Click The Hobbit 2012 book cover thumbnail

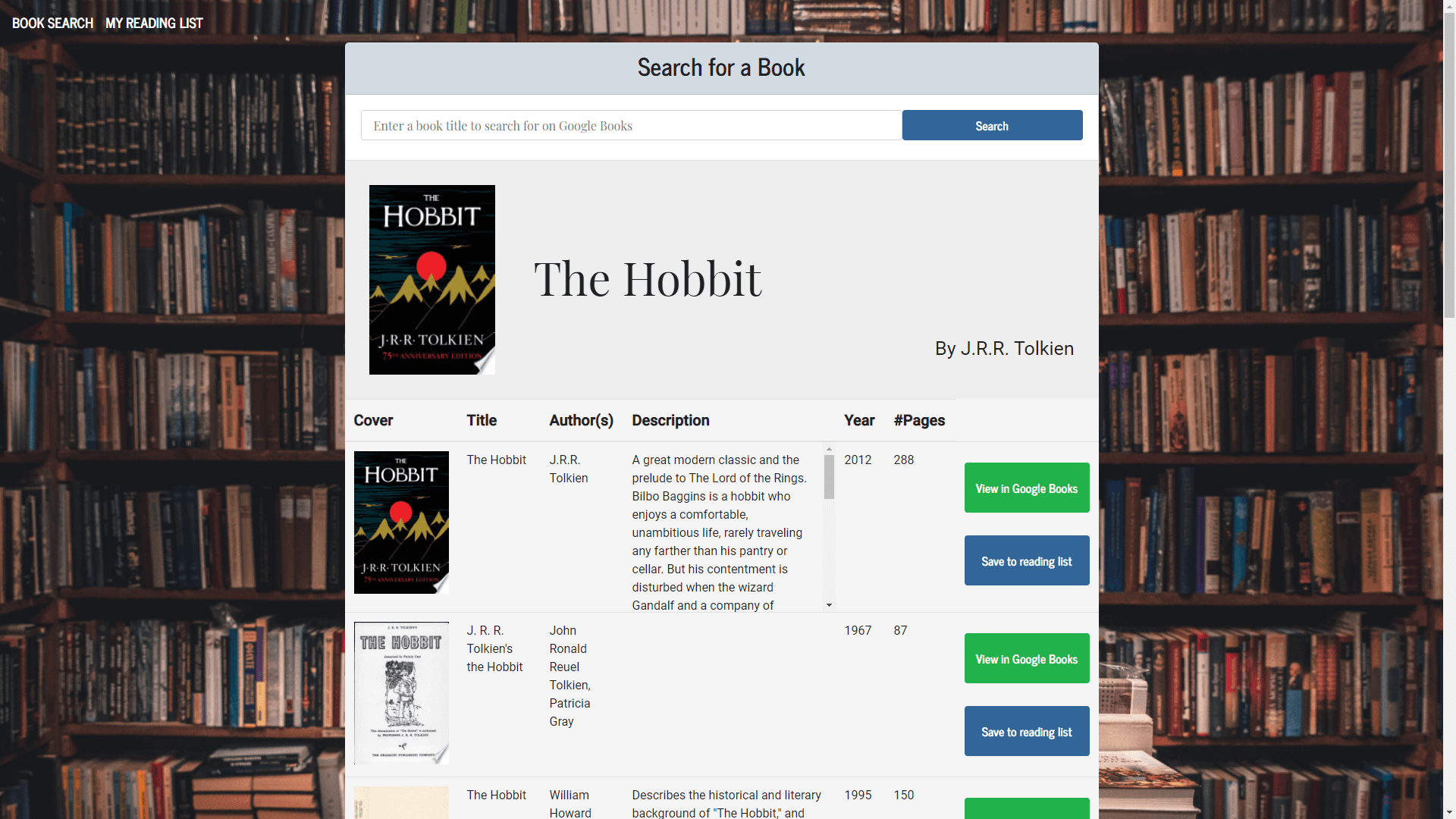tap(401, 522)
